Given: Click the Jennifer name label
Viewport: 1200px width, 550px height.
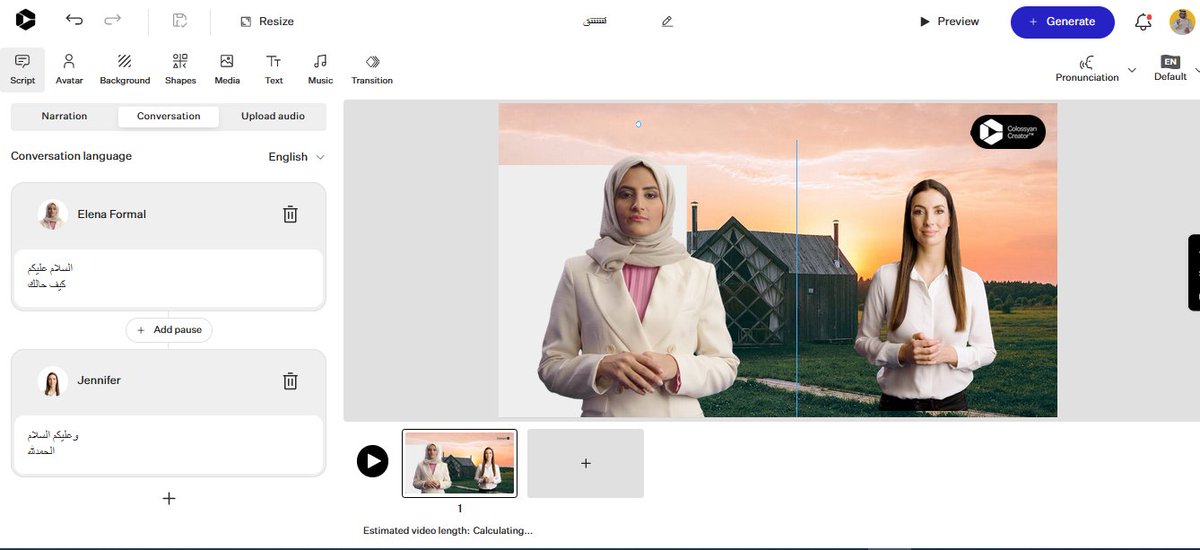Looking at the screenshot, I should coord(99,380).
